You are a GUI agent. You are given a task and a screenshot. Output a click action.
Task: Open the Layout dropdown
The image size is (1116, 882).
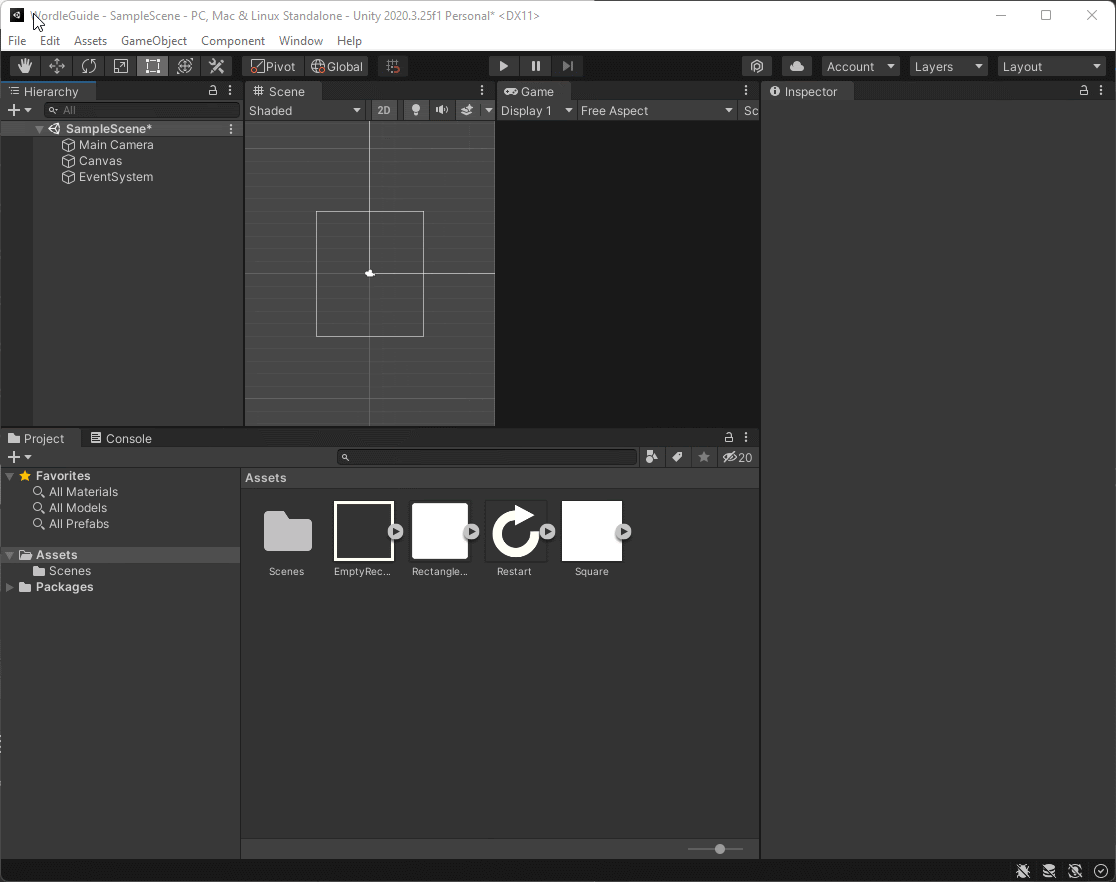click(1052, 66)
